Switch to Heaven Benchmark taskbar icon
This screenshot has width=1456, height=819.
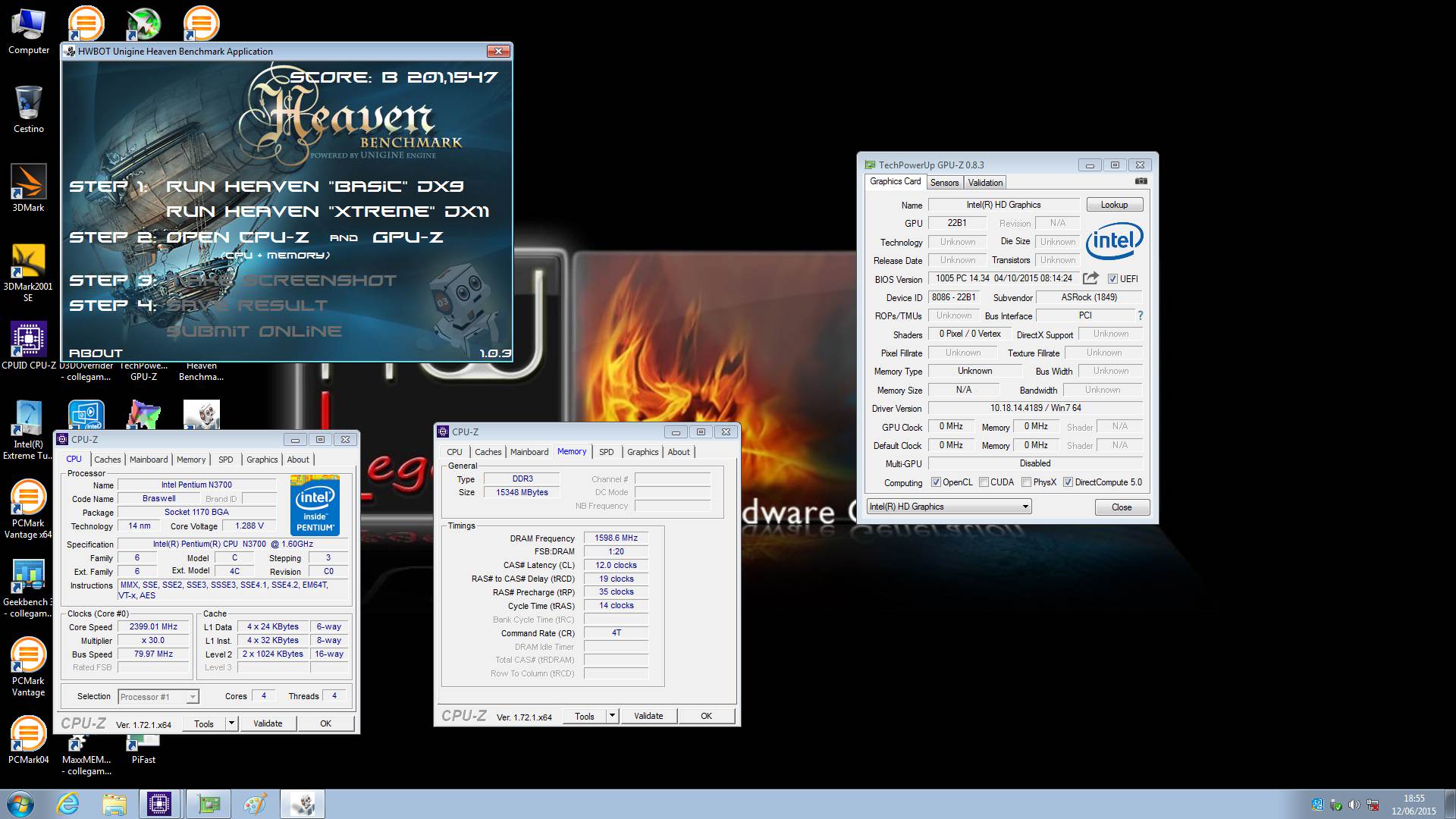pyautogui.click(x=303, y=804)
